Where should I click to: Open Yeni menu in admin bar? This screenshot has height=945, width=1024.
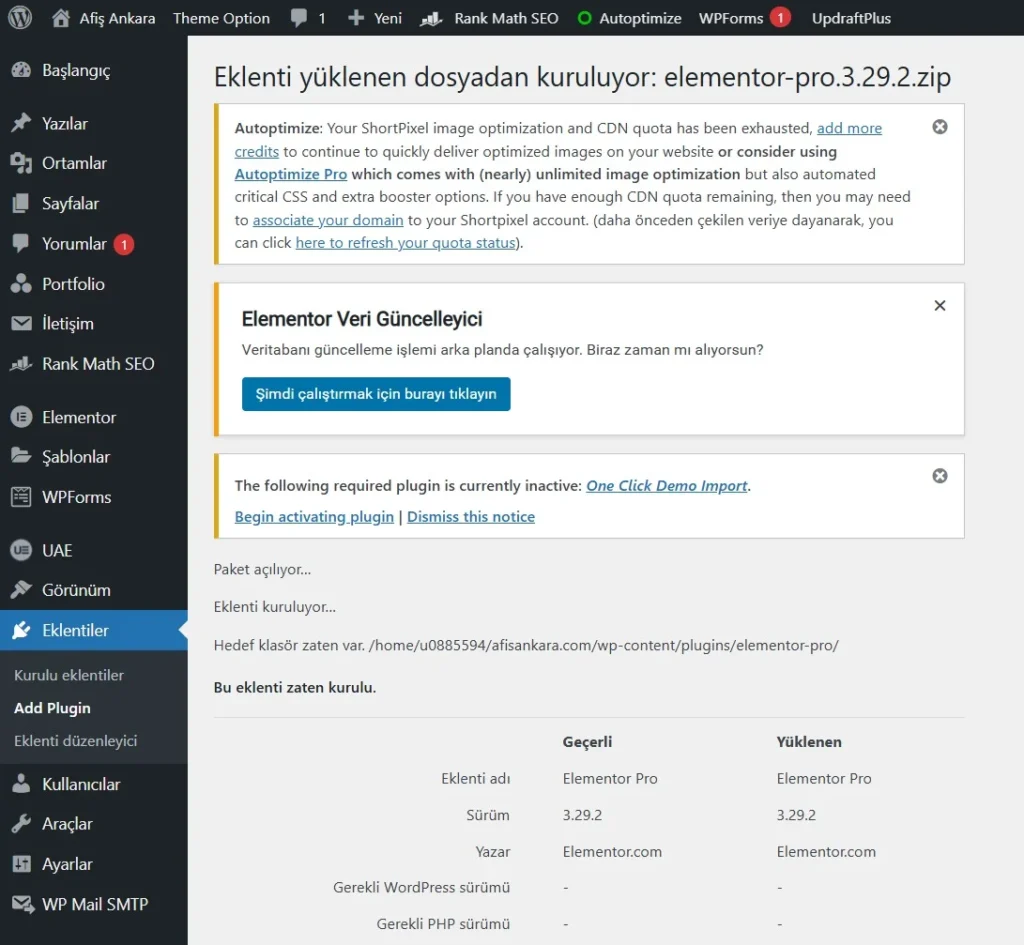tap(388, 18)
